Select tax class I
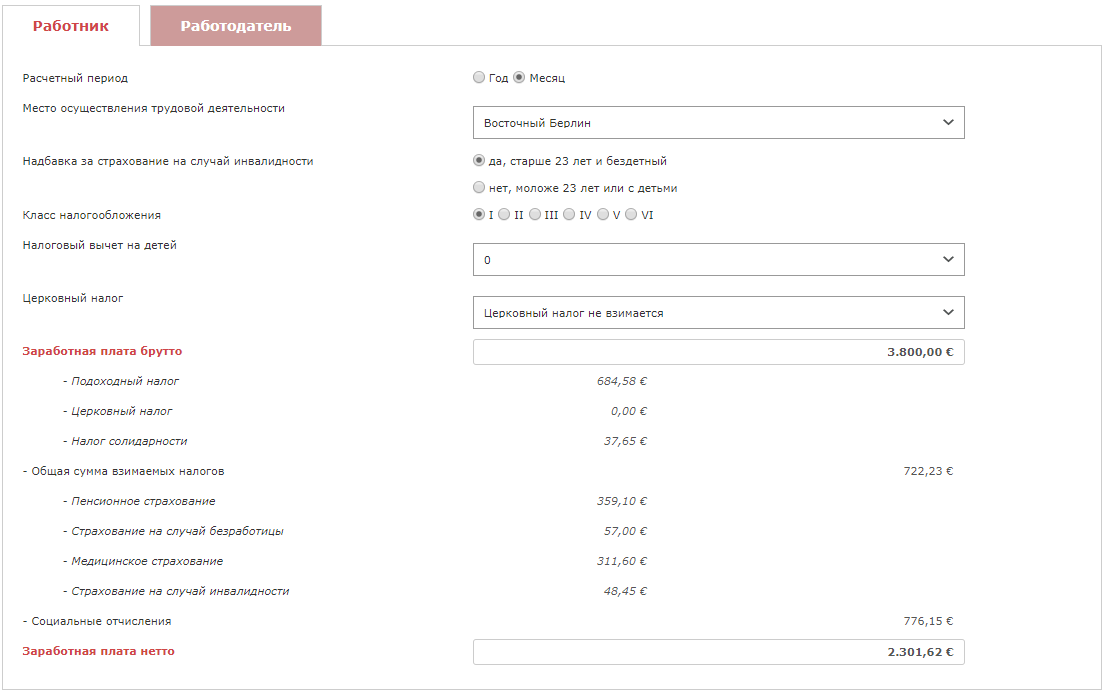The height and width of the screenshot is (692, 1103). tap(479, 214)
